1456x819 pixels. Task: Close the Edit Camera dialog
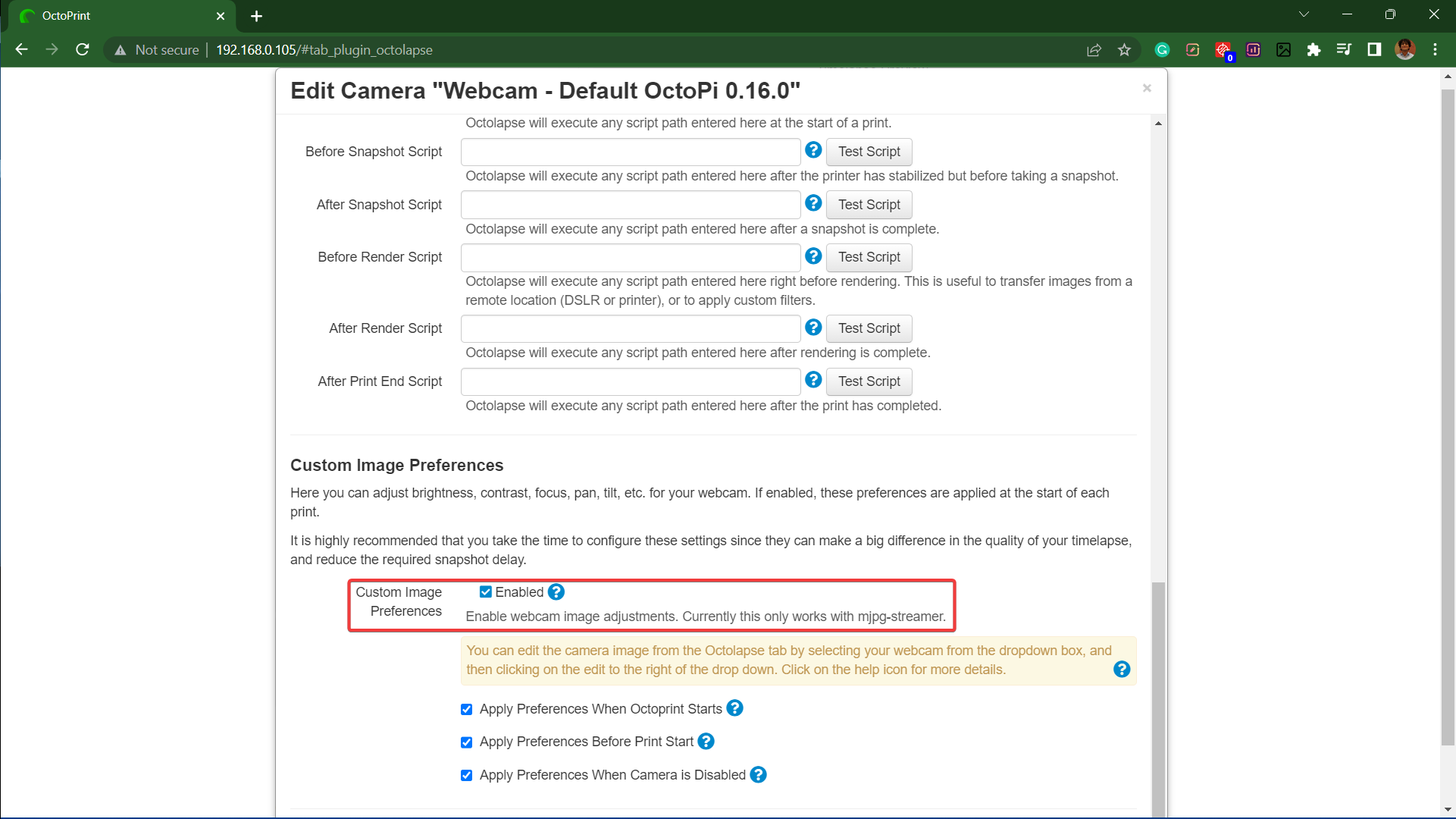[x=1147, y=89]
